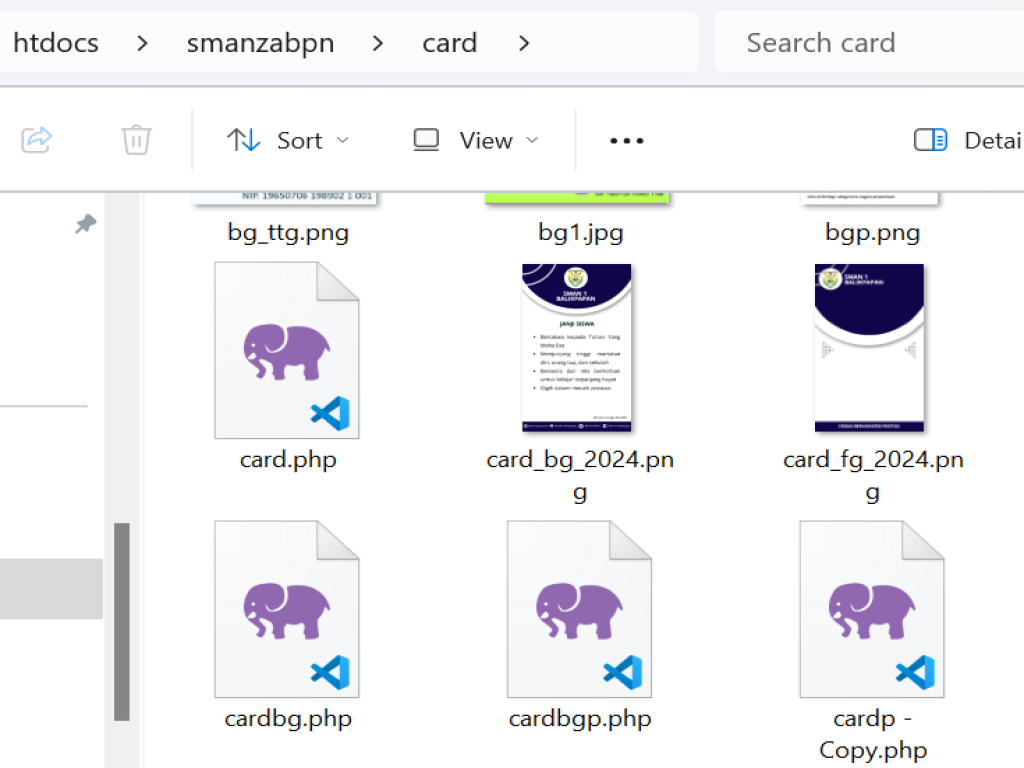Screen dimensions: 1024x768
Task: Select the cardp - Copy.php file icon
Action: click(x=871, y=609)
